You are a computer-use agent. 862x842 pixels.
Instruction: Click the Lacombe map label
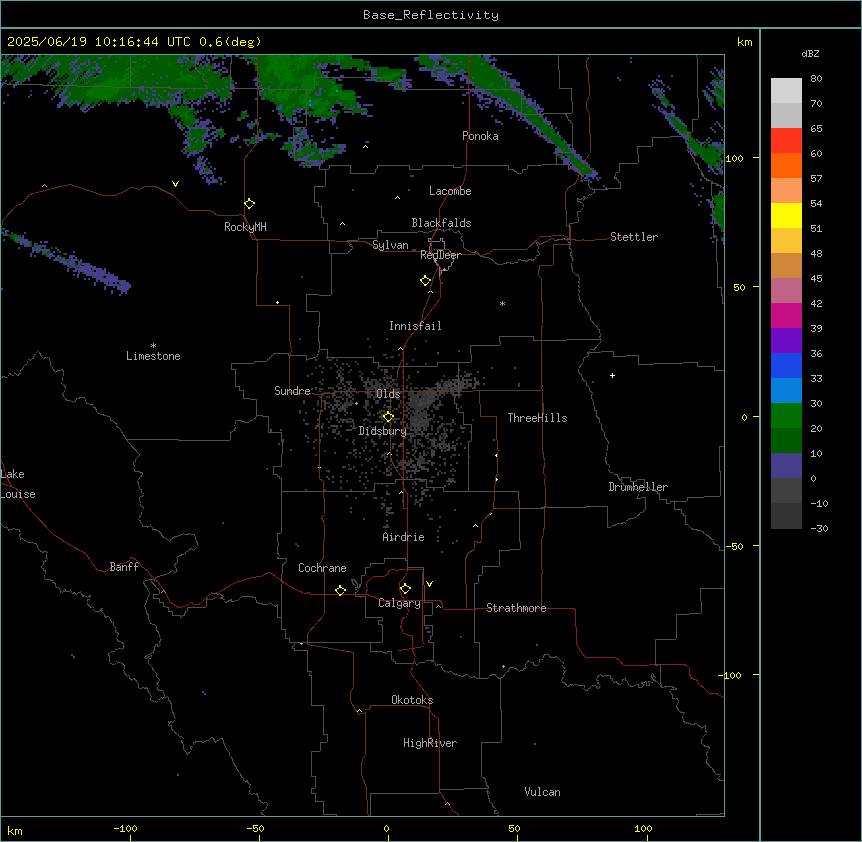450,191
